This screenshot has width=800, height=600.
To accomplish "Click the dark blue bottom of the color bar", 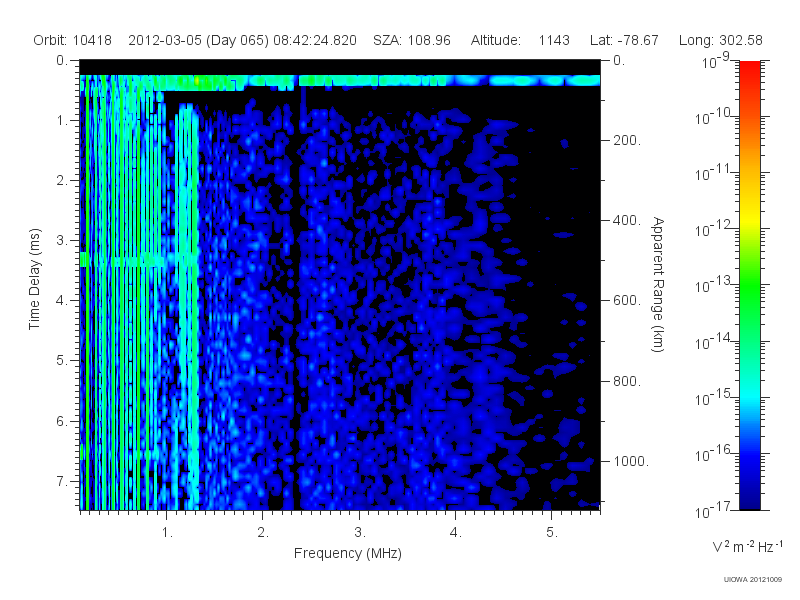I will pyautogui.click(x=749, y=497).
